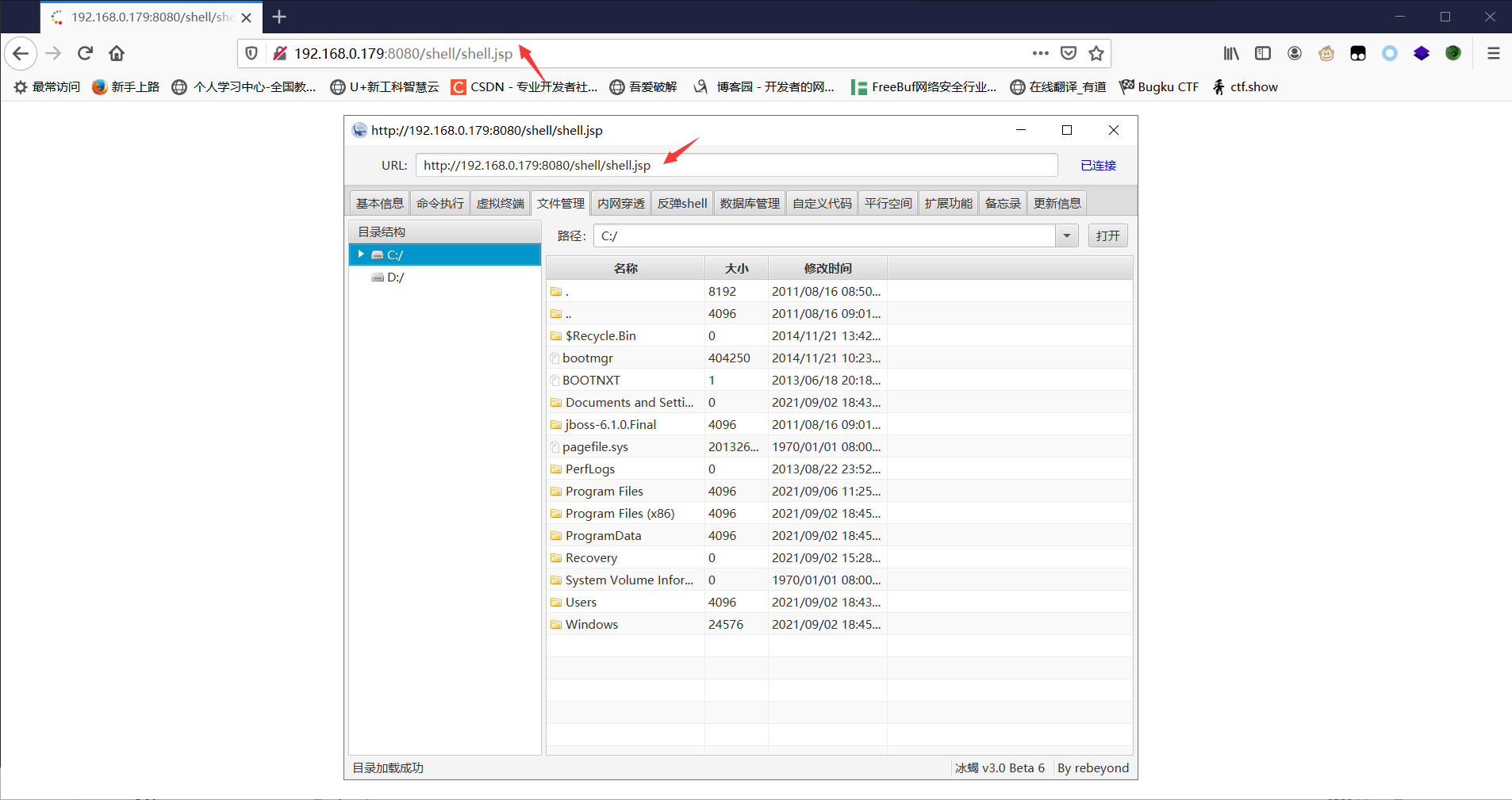The height and width of the screenshot is (800, 1512).
Task: Click the purple diamond extension icon
Action: (1422, 53)
